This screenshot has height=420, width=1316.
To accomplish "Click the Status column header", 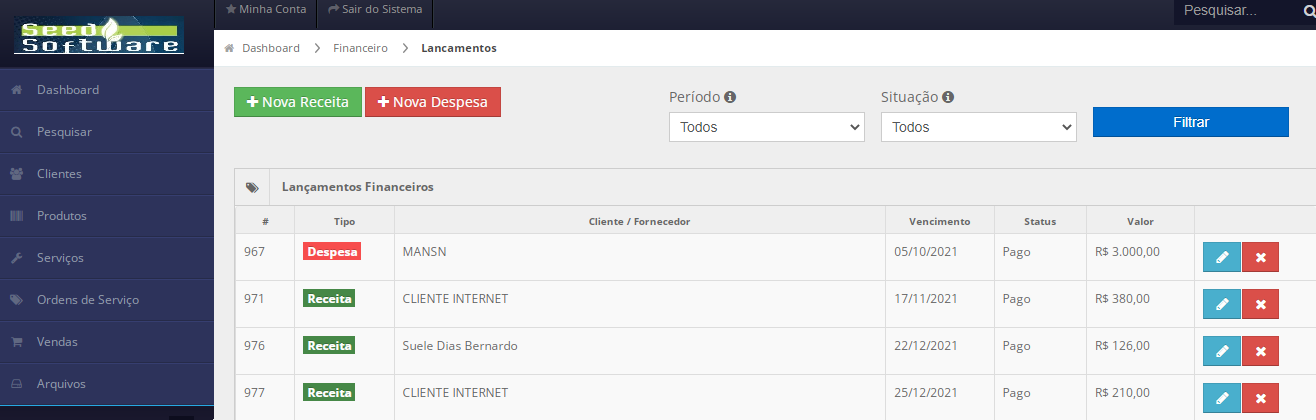I will tap(1040, 221).
